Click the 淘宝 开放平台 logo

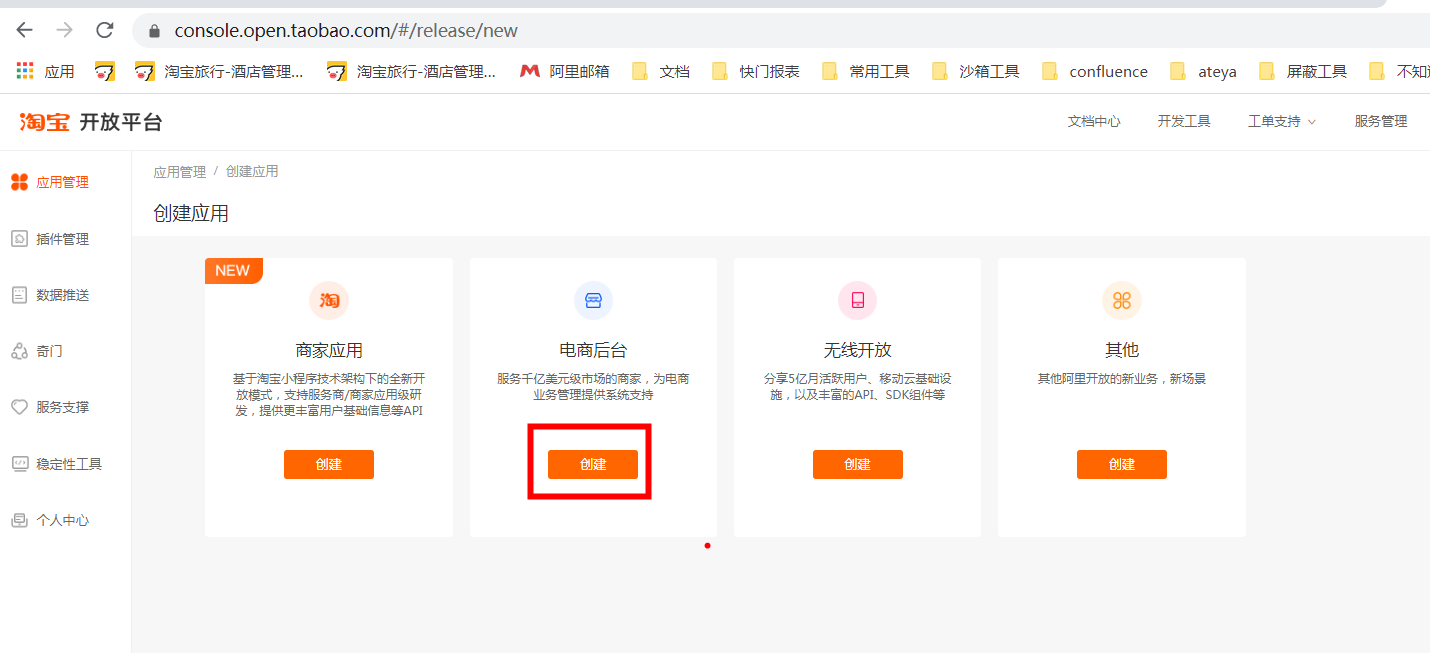91,122
